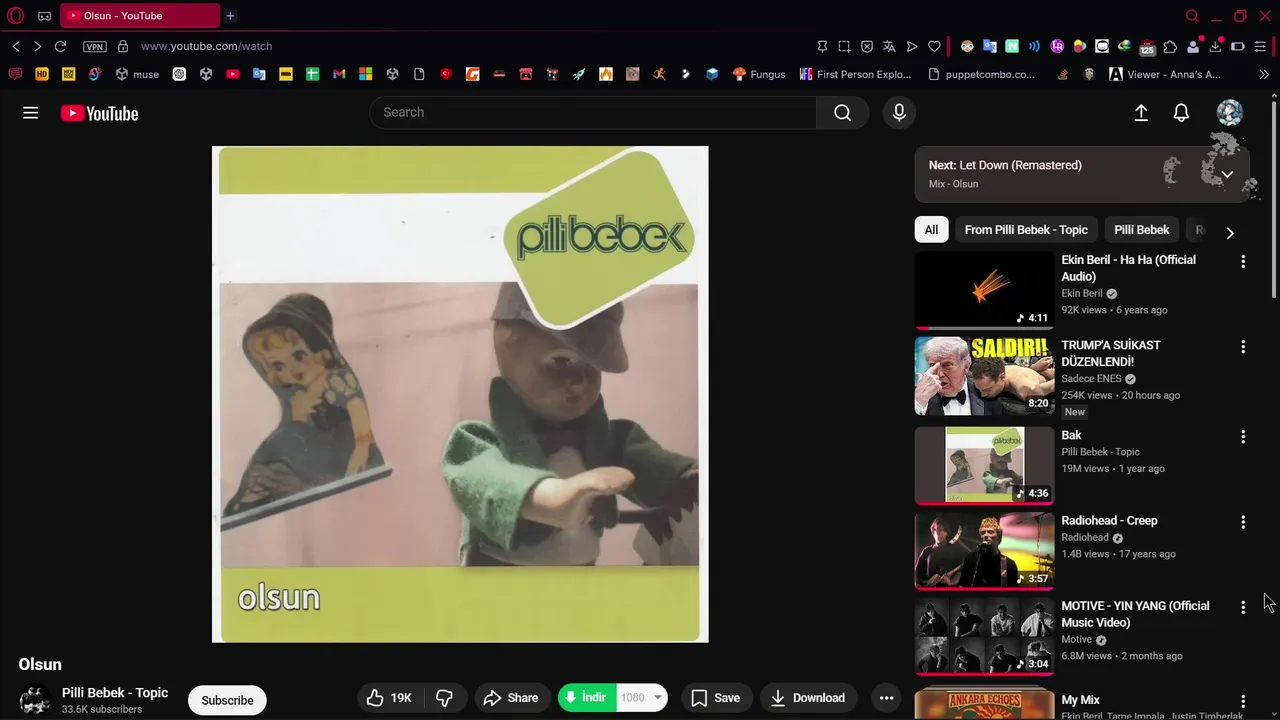Click the Share button

click(x=511, y=698)
